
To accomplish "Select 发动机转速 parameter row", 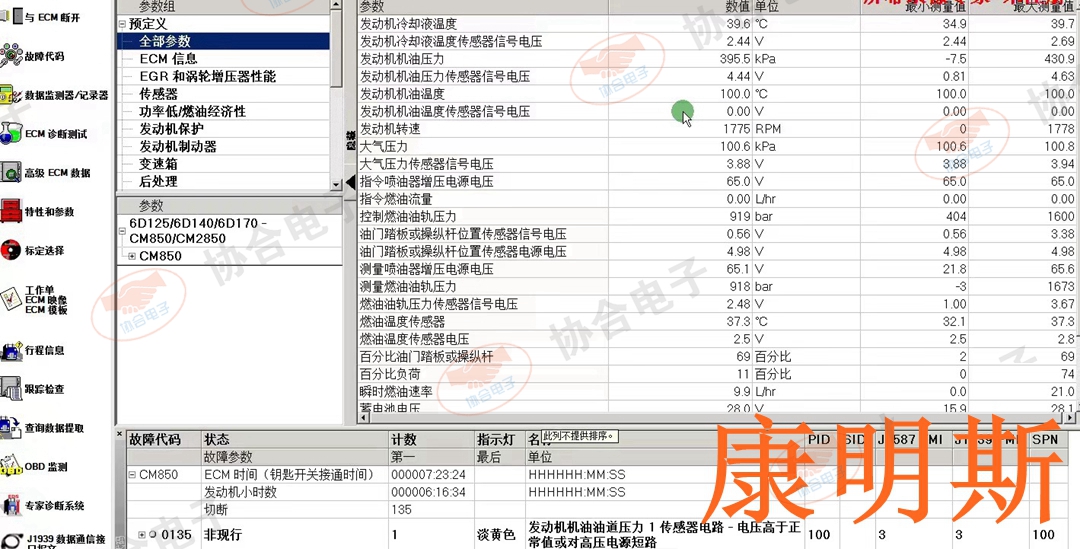I will click(x=716, y=129).
